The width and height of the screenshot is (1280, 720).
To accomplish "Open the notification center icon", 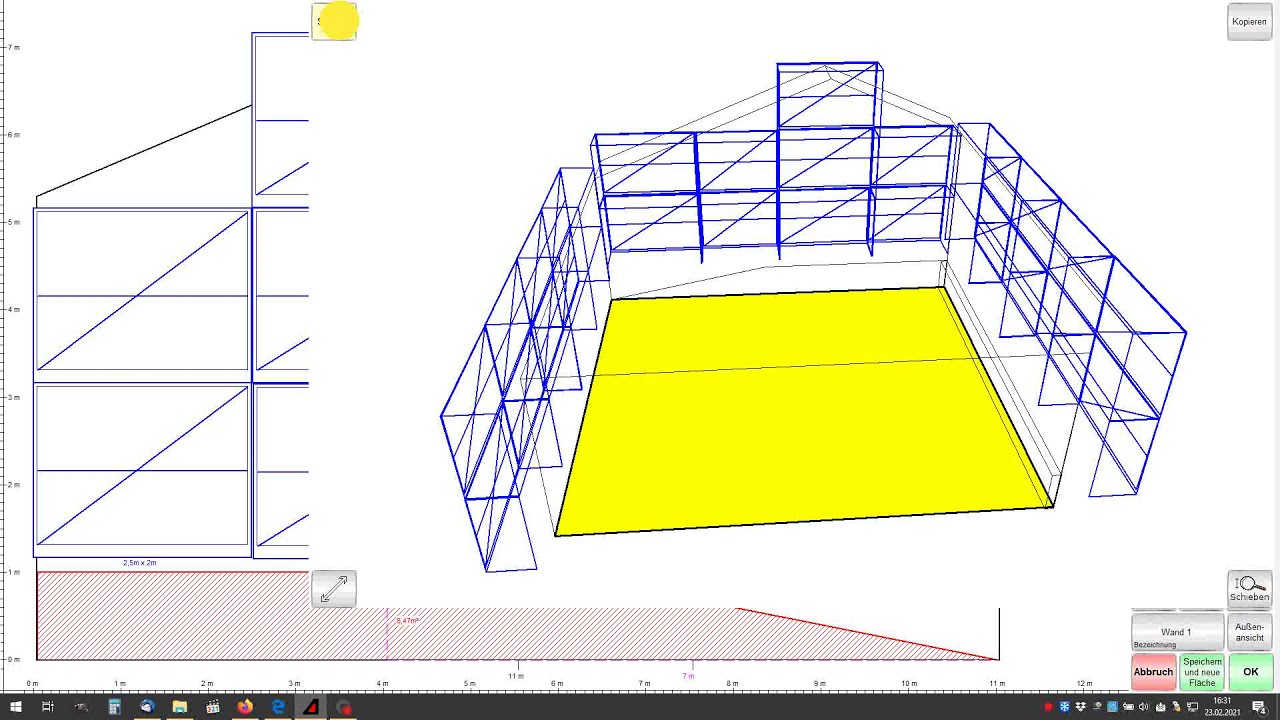I will click(x=1259, y=707).
